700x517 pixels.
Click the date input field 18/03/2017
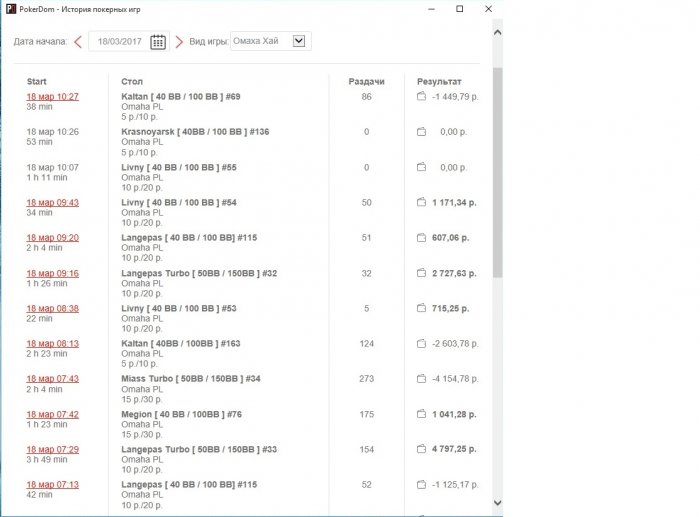point(120,42)
